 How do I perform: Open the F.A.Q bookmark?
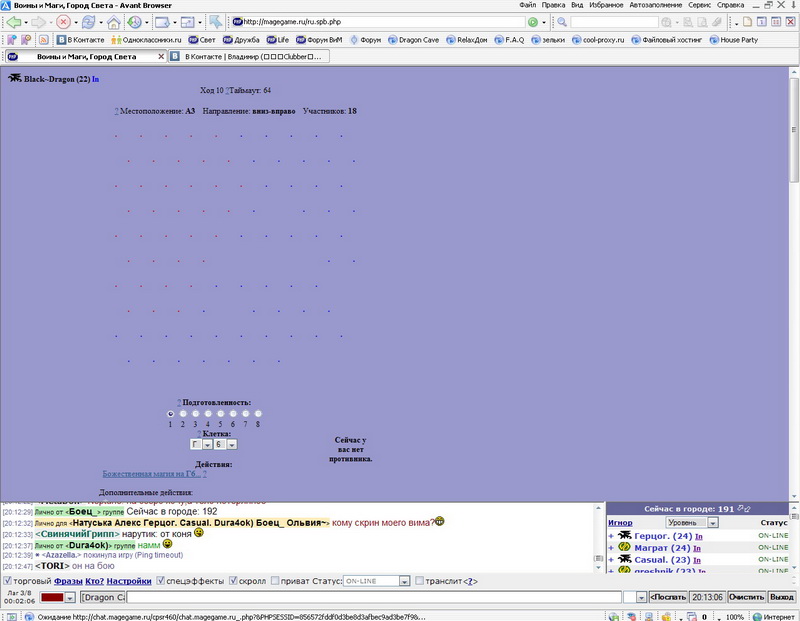click(x=509, y=40)
